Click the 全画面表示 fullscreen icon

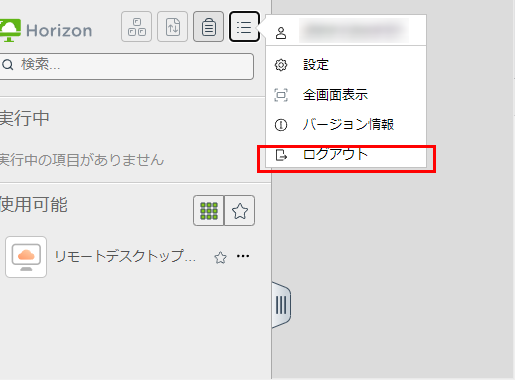pos(281,95)
